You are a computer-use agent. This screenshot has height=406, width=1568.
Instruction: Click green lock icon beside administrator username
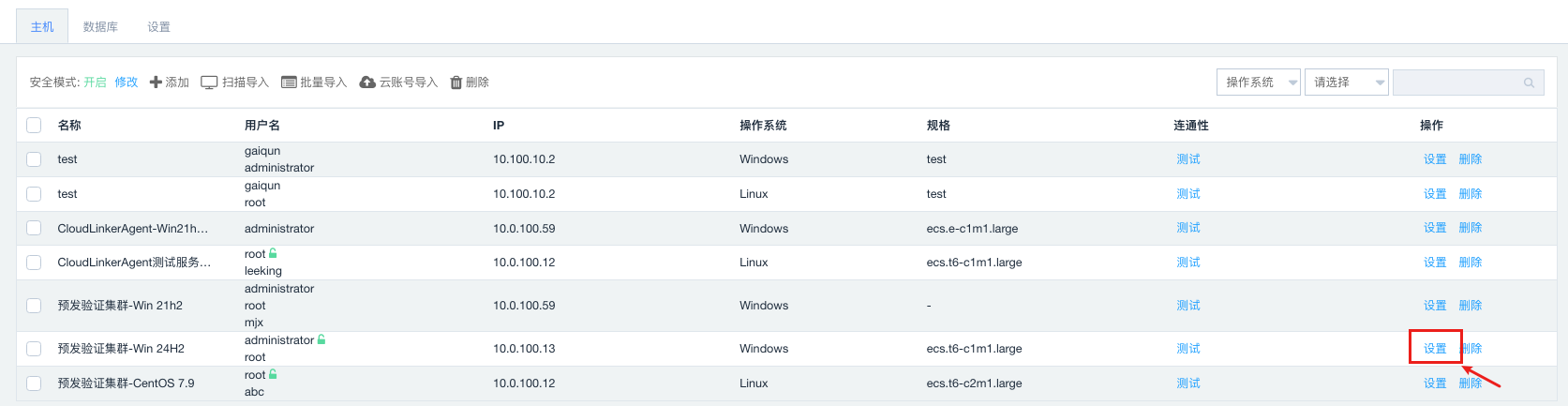321,339
